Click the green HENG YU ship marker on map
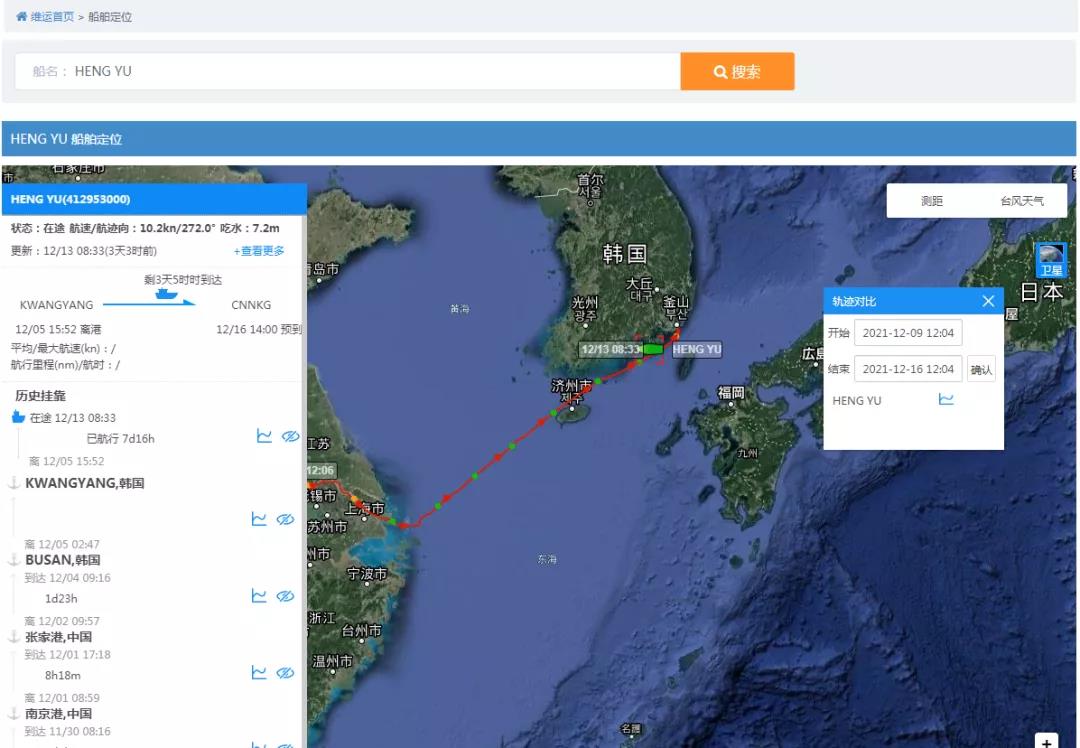This screenshot has height=748, width=1080. [653, 349]
